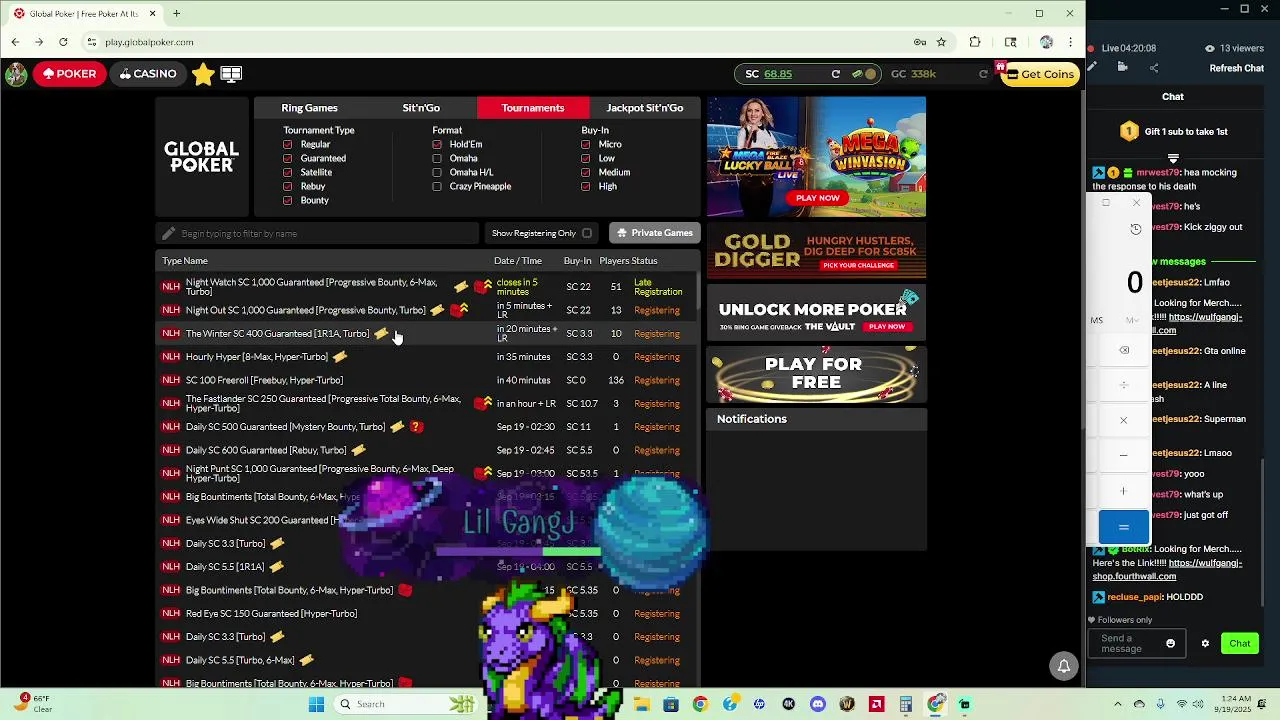Refresh the GC balance
Screen dimensions: 1280x720
[983, 74]
